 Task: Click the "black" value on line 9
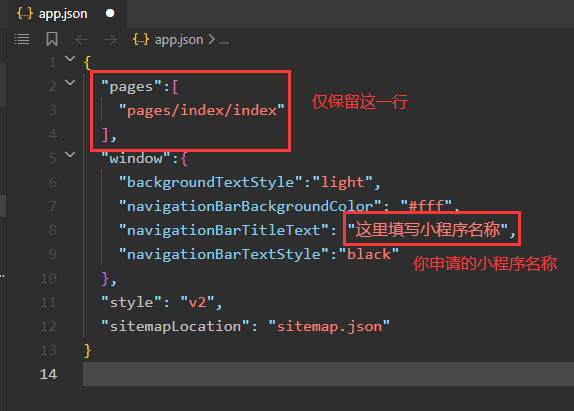pos(369,254)
